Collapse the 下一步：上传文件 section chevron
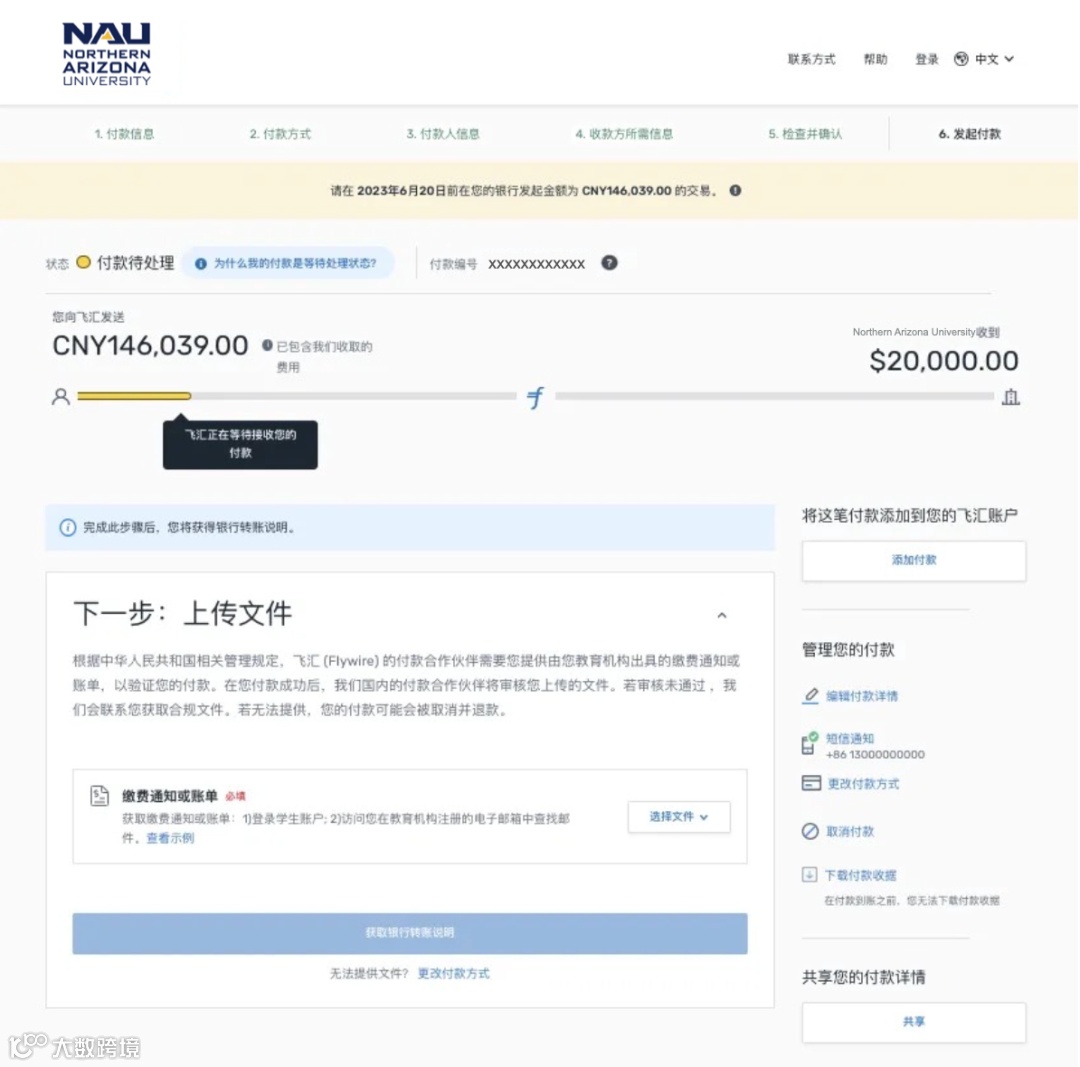The image size is (1080, 1067). tap(722, 615)
